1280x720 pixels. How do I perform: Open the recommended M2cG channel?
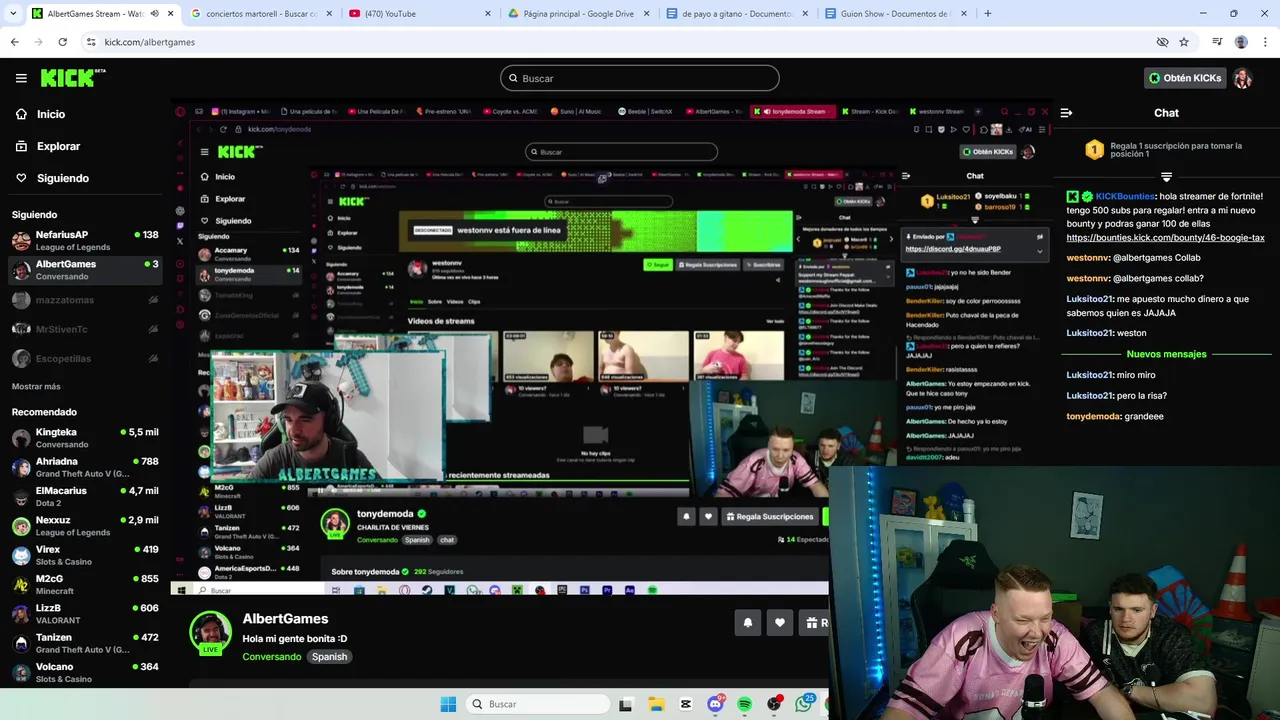85,584
